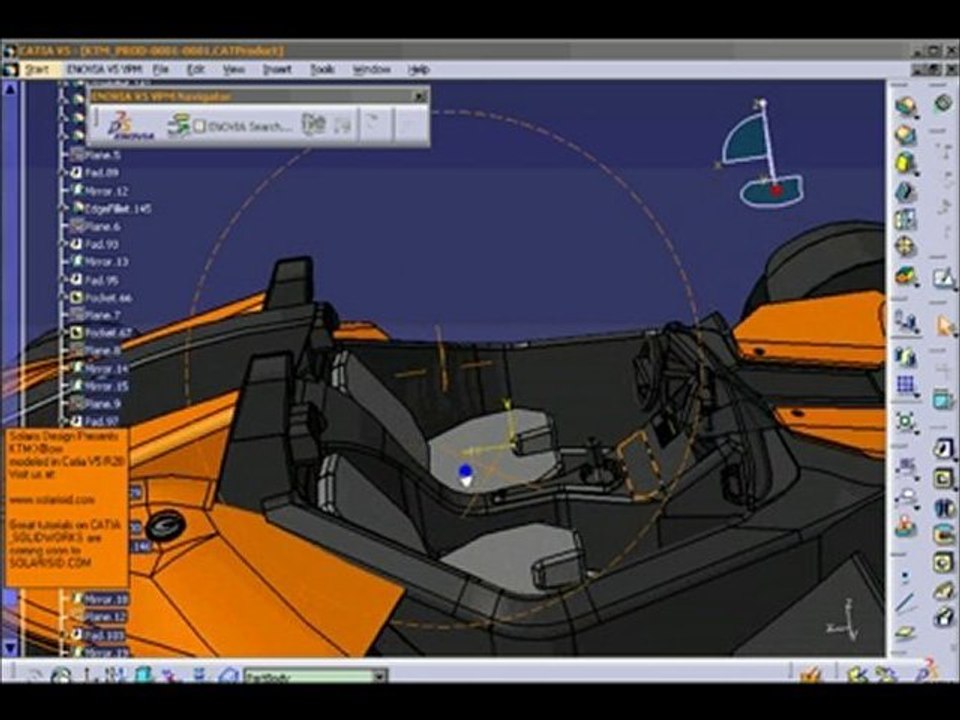Open the Window menu
The width and height of the screenshot is (960, 720).
(x=372, y=70)
